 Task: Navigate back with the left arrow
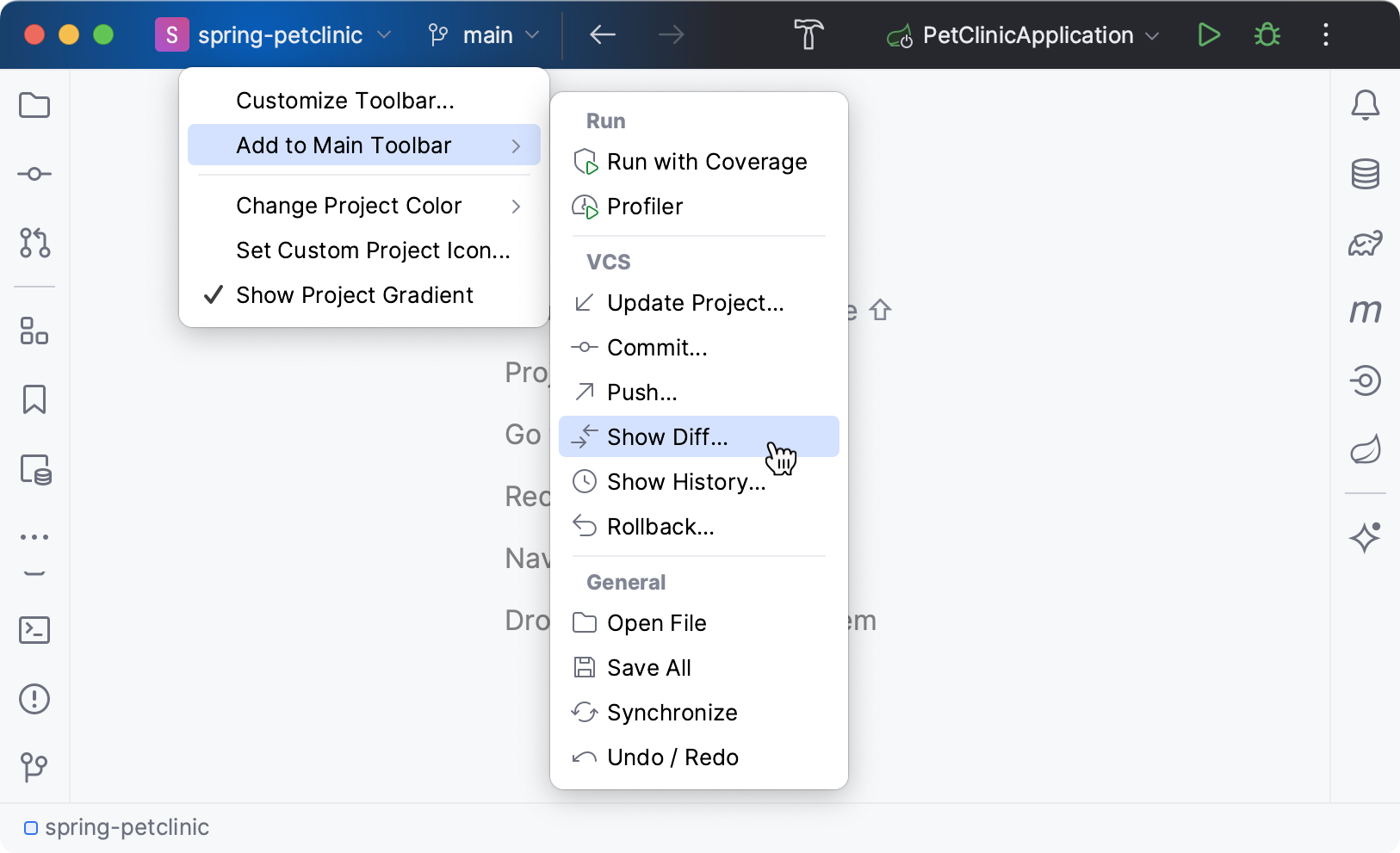point(603,35)
